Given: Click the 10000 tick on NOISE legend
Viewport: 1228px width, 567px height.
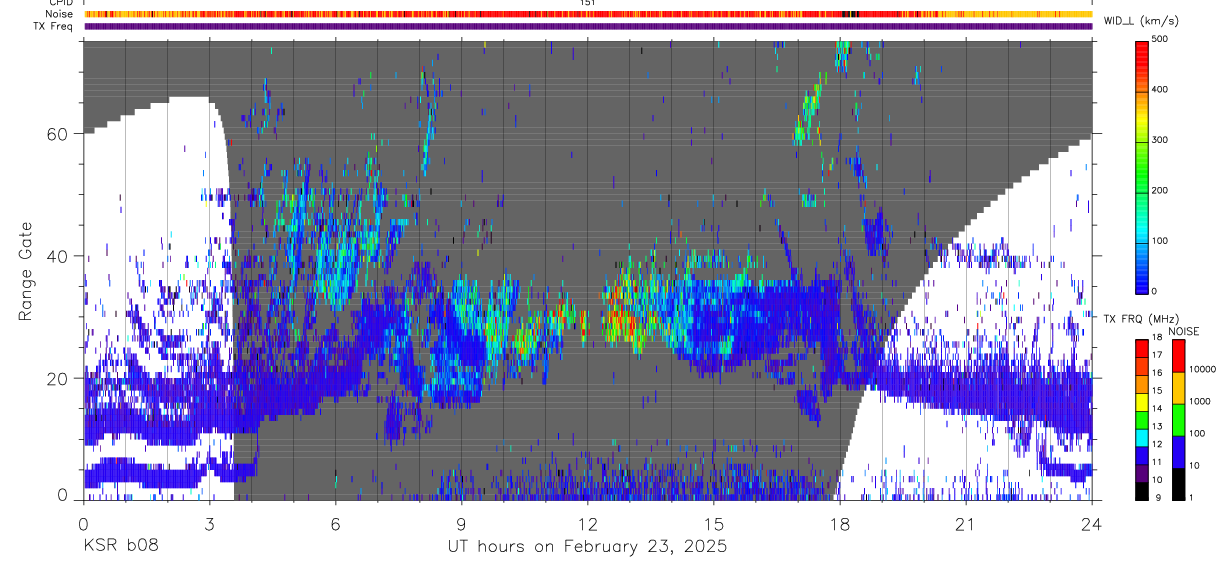Looking at the screenshot, I should (x=1202, y=369).
